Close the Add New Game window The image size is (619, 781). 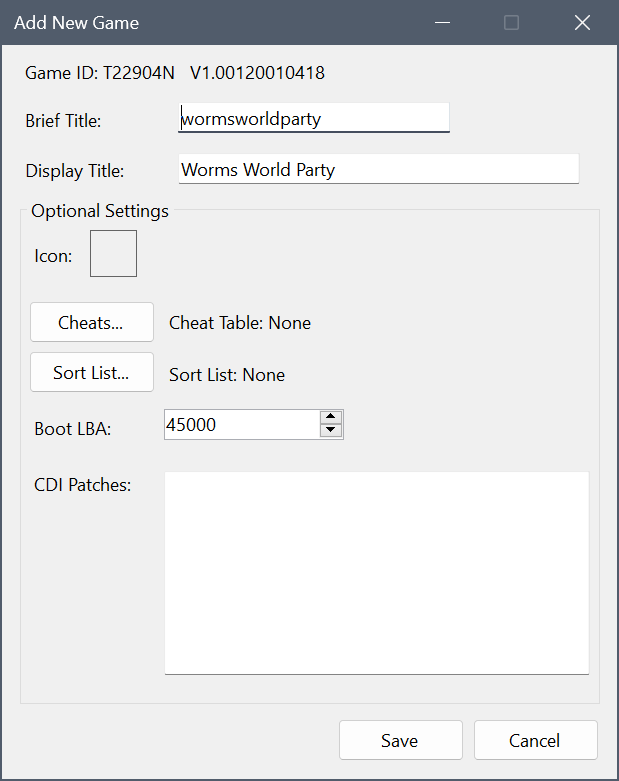(x=582, y=22)
